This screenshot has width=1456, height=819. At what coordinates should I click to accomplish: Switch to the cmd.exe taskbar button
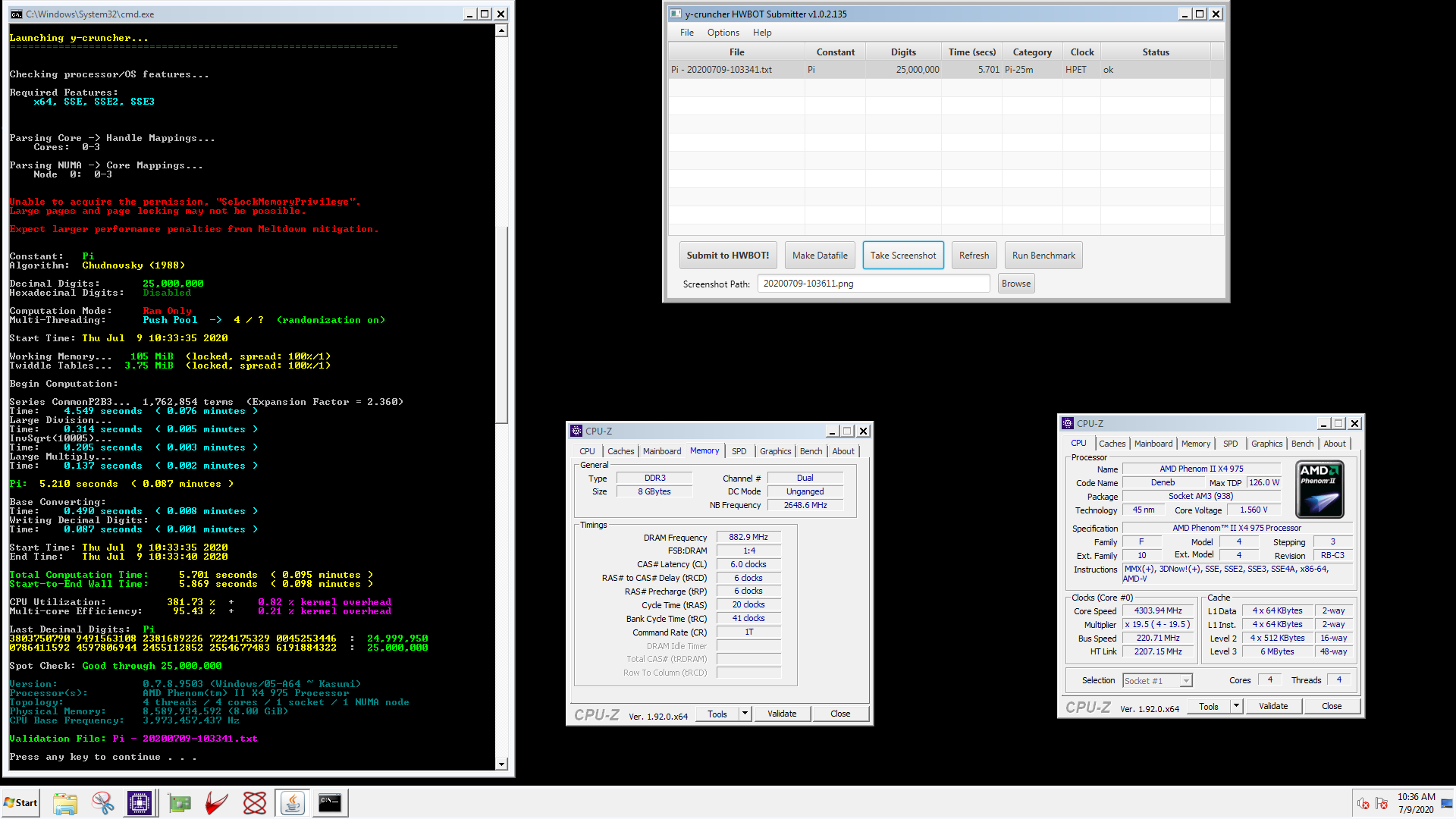pyautogui.click(x=330, y=803)
